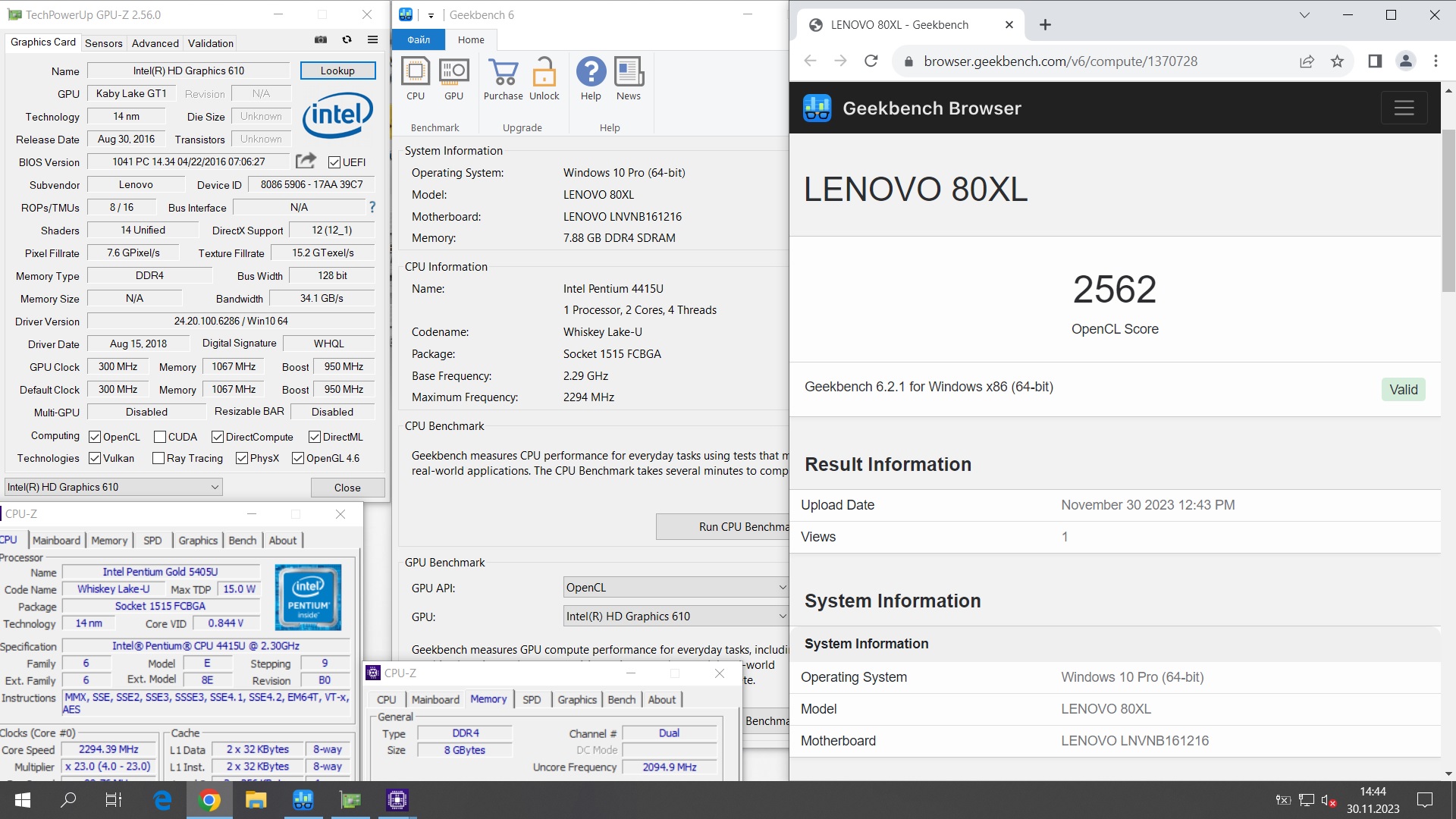Open Chrome side panel icon
The width and height of the screenshot is (1456, 819).
[1375, 61]
